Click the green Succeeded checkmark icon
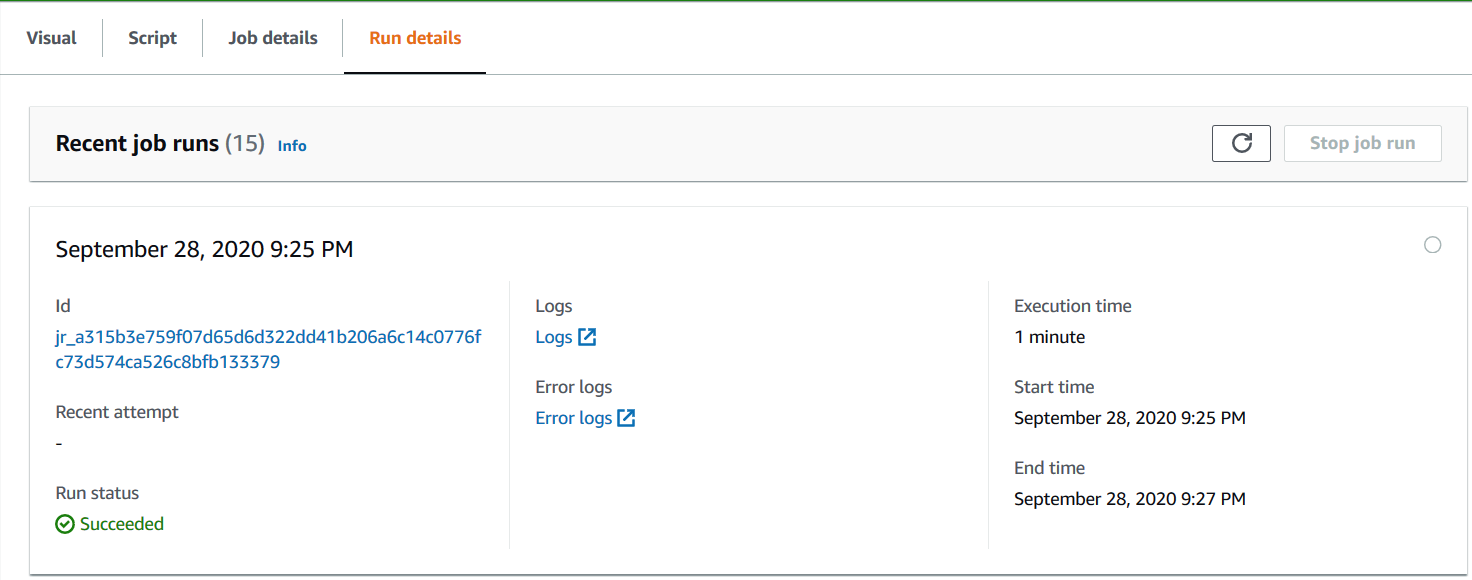The width and height of the screenshot is (1472, 580). (65, 524)
